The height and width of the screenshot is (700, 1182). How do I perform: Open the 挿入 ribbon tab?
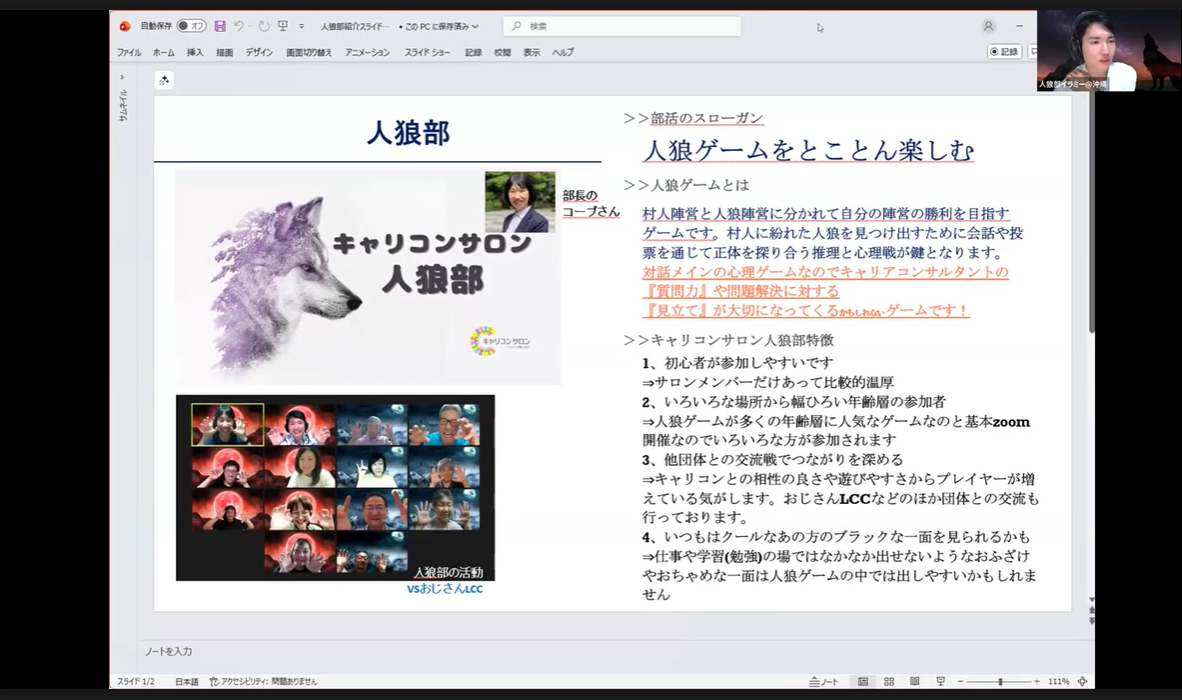coord(195,52)
